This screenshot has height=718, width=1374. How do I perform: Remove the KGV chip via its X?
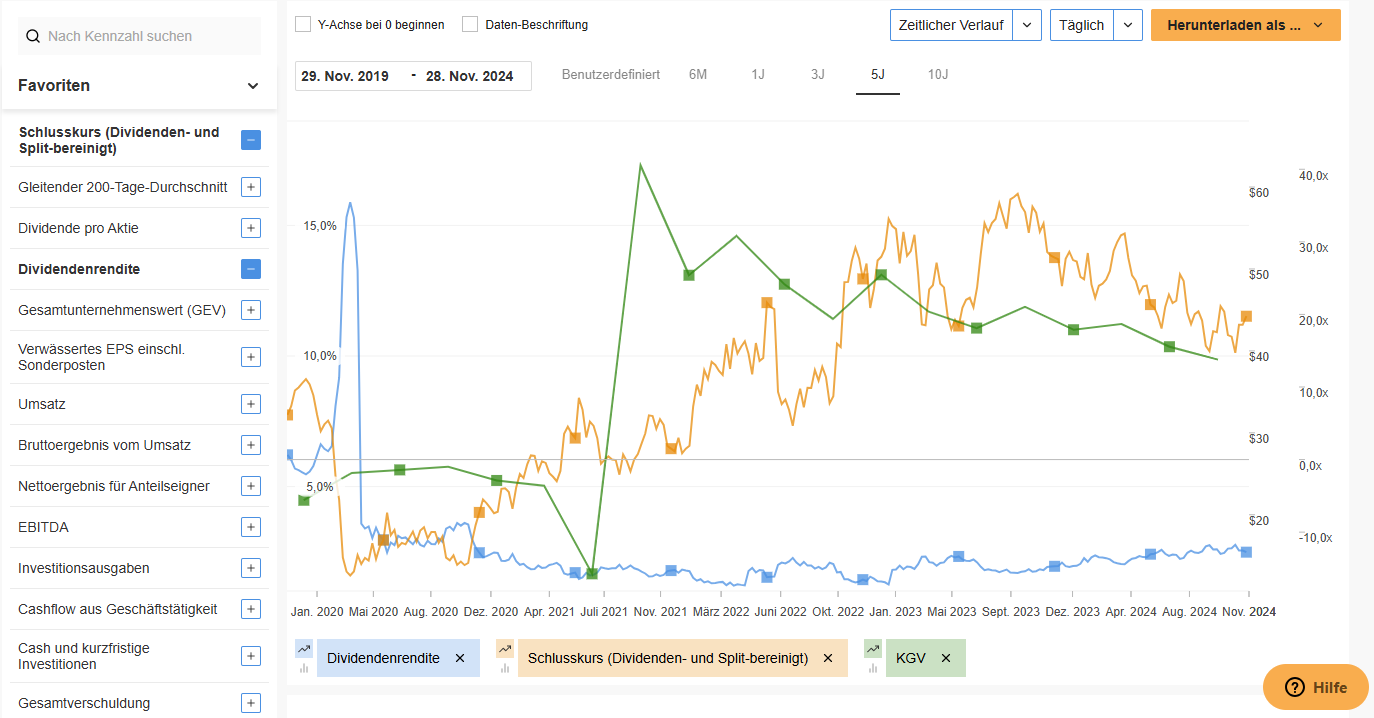[x=945, y=658]
